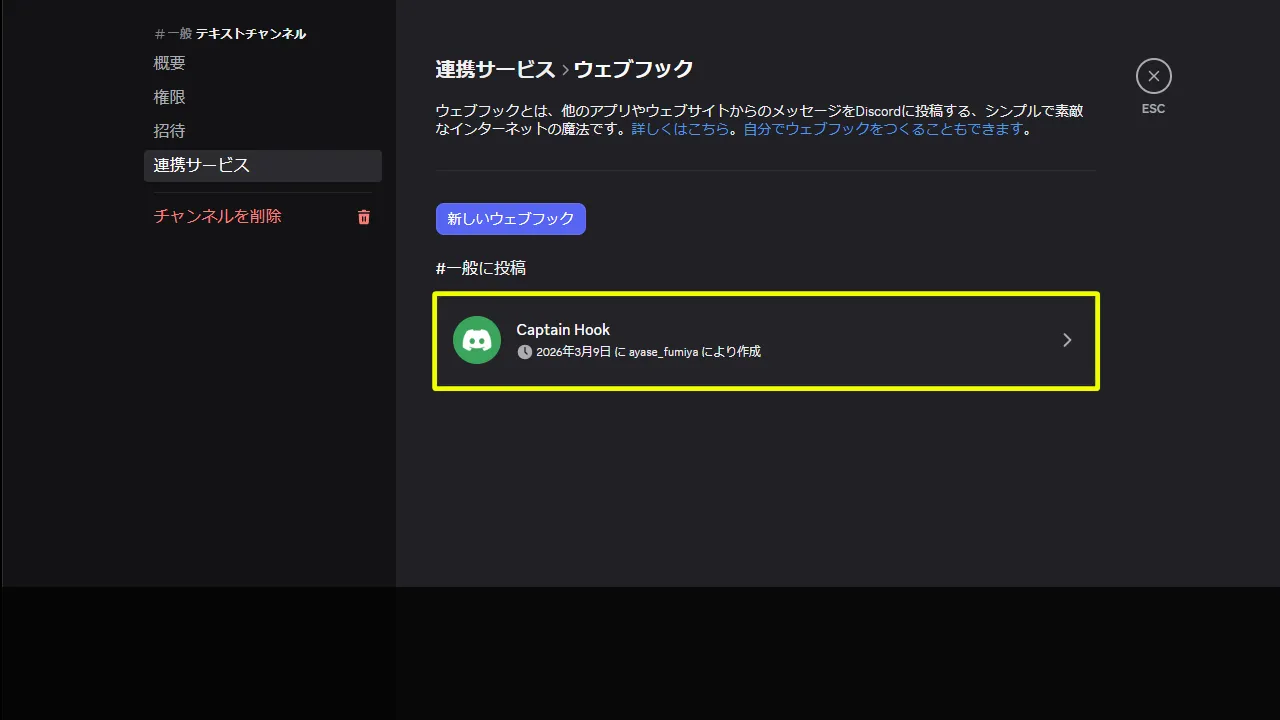Click the #一般 テキストチャンネル header
The height and width of the screenshot is (720, 1280).
click(x=230, y=33)
